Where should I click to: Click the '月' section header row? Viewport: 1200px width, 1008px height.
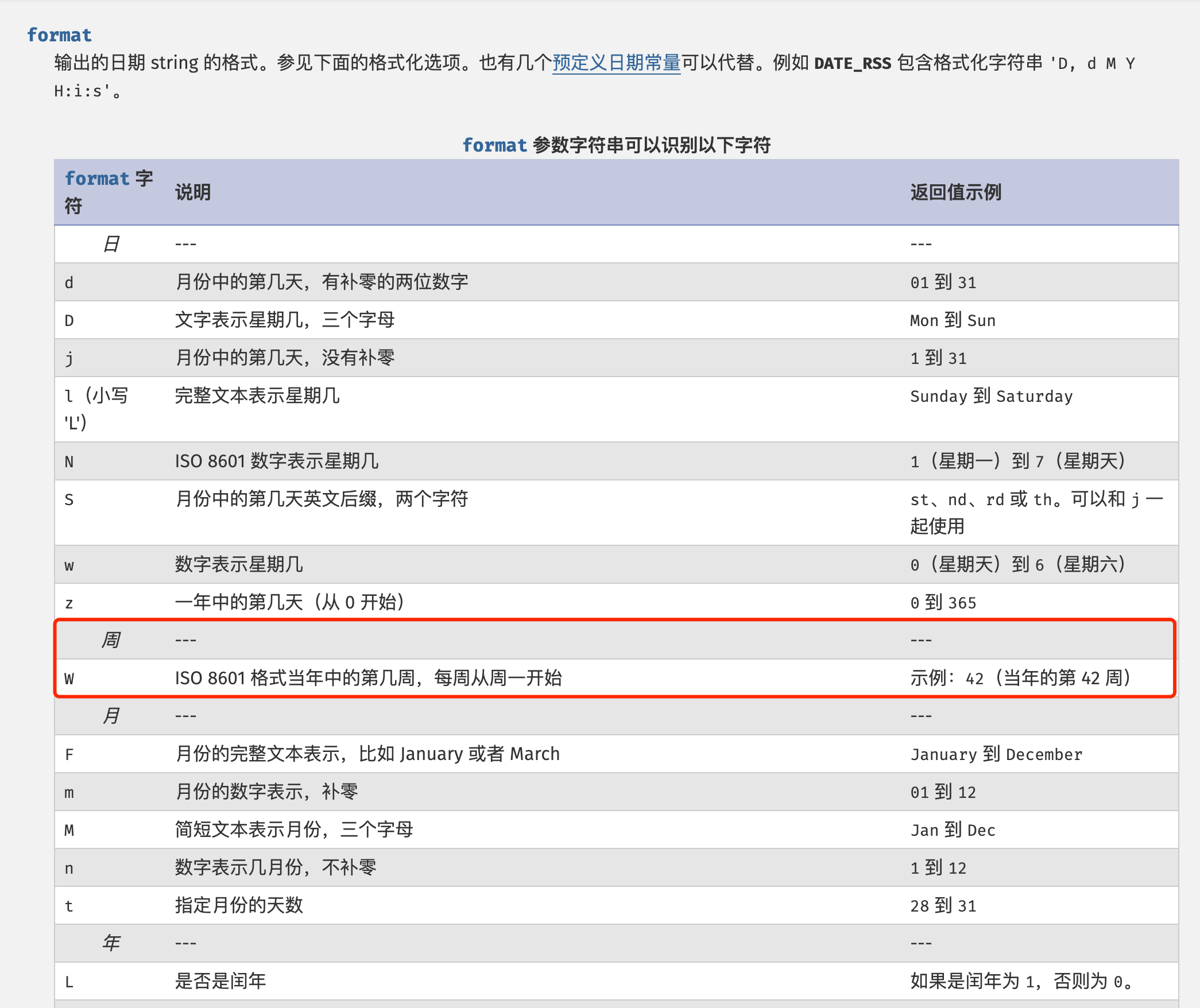click(111, 716)
